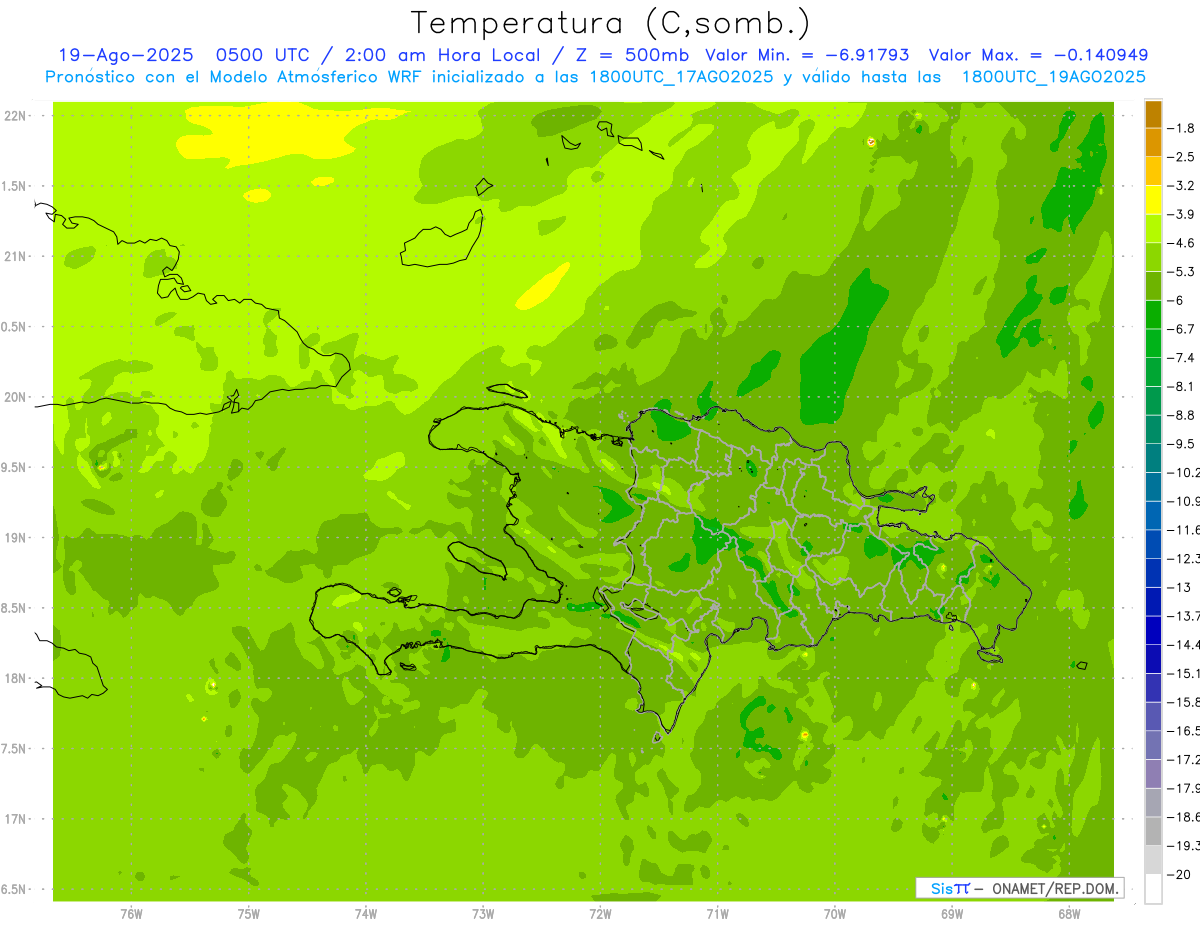Click the colorbar swatch between -4.6 and -5.3
The width and height of the screenshot is (1200, 927).
(1153, 257)
